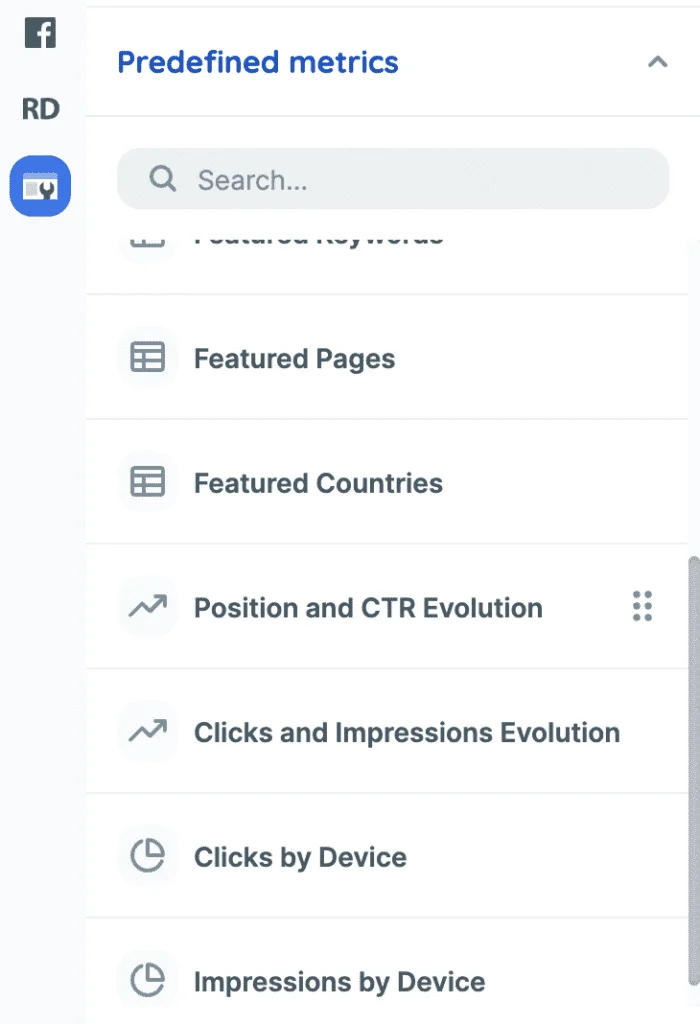
Task: Click Clicks and Impressions Evolution trend icon
Action: (148, 732)
